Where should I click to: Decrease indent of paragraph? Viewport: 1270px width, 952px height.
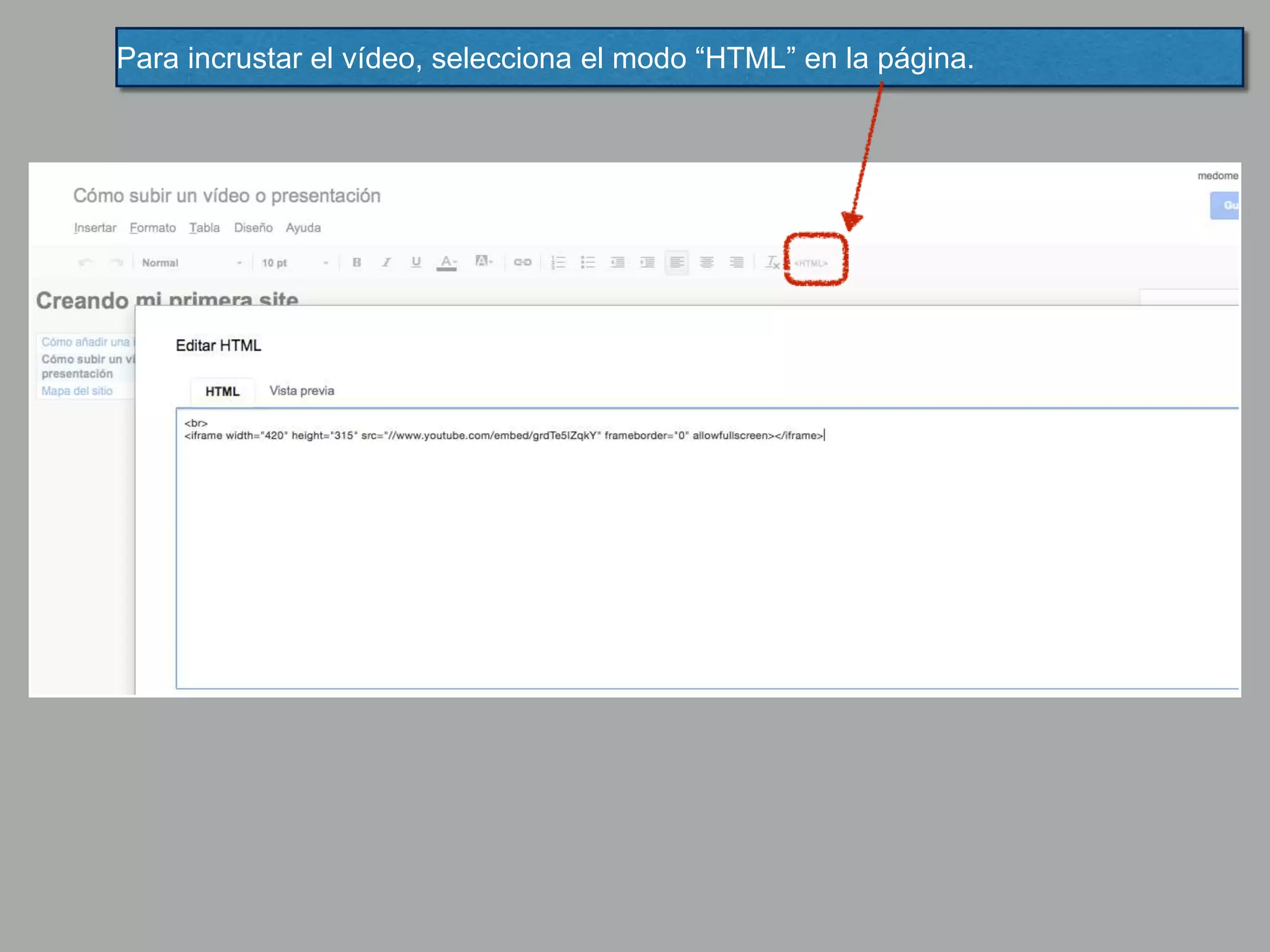click(x=618, y=262)
